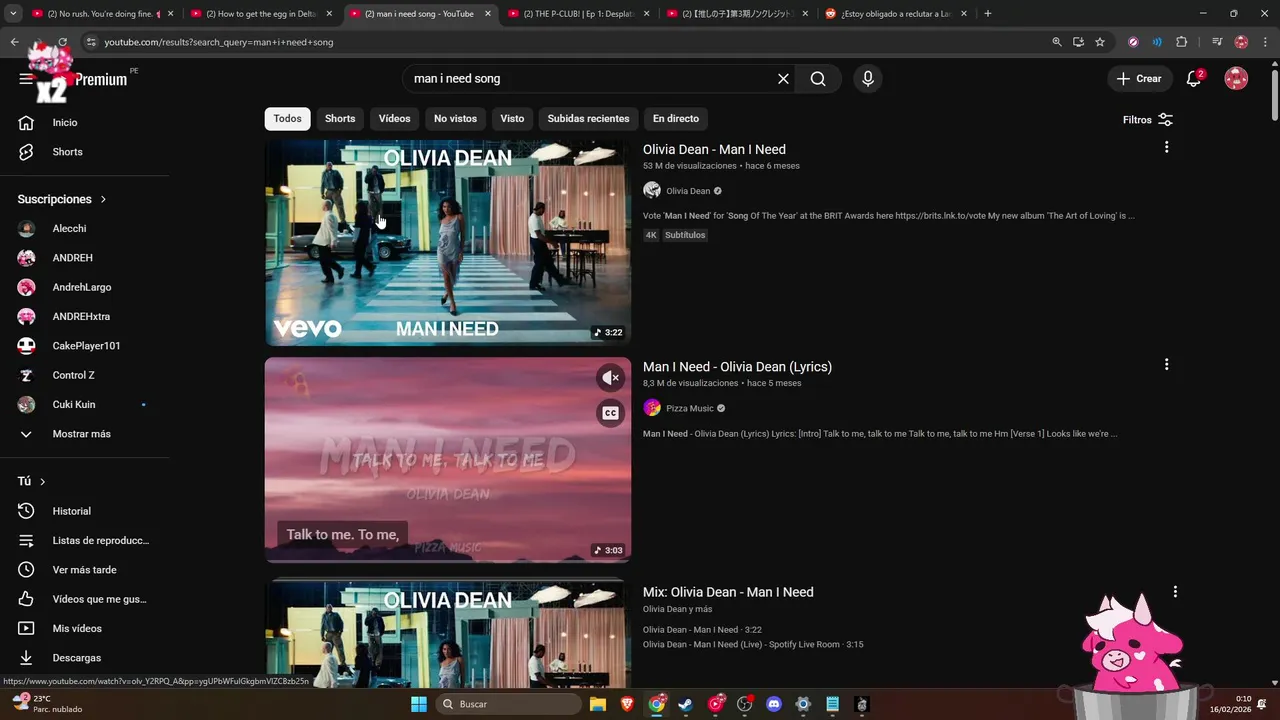Open 'Mix: Olivia Dean - Man I Need' title
Viewport: 1280px width, 720px height.
728,592
